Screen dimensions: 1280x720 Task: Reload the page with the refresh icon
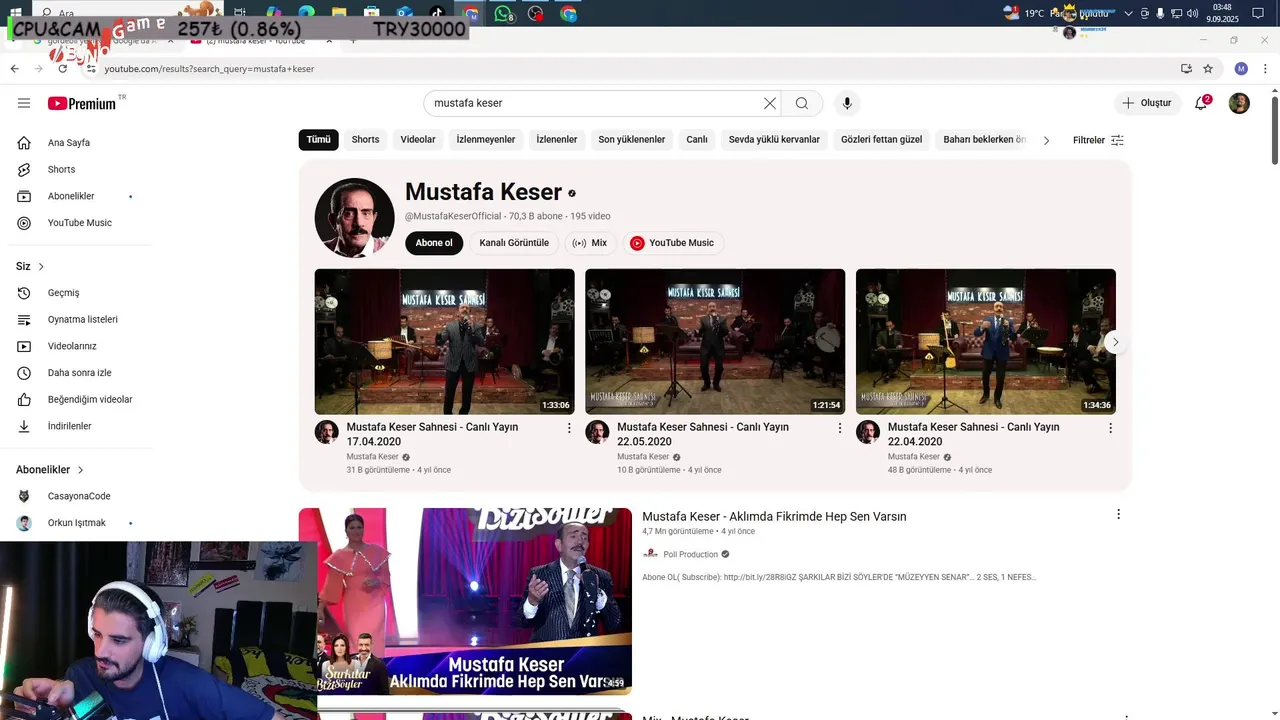pos(62,69)
